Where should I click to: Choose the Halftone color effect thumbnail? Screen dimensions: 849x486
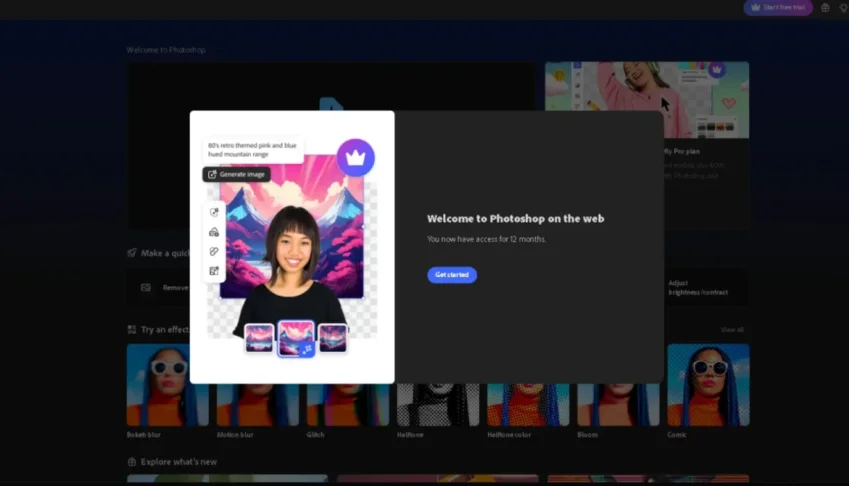[528, 405]
